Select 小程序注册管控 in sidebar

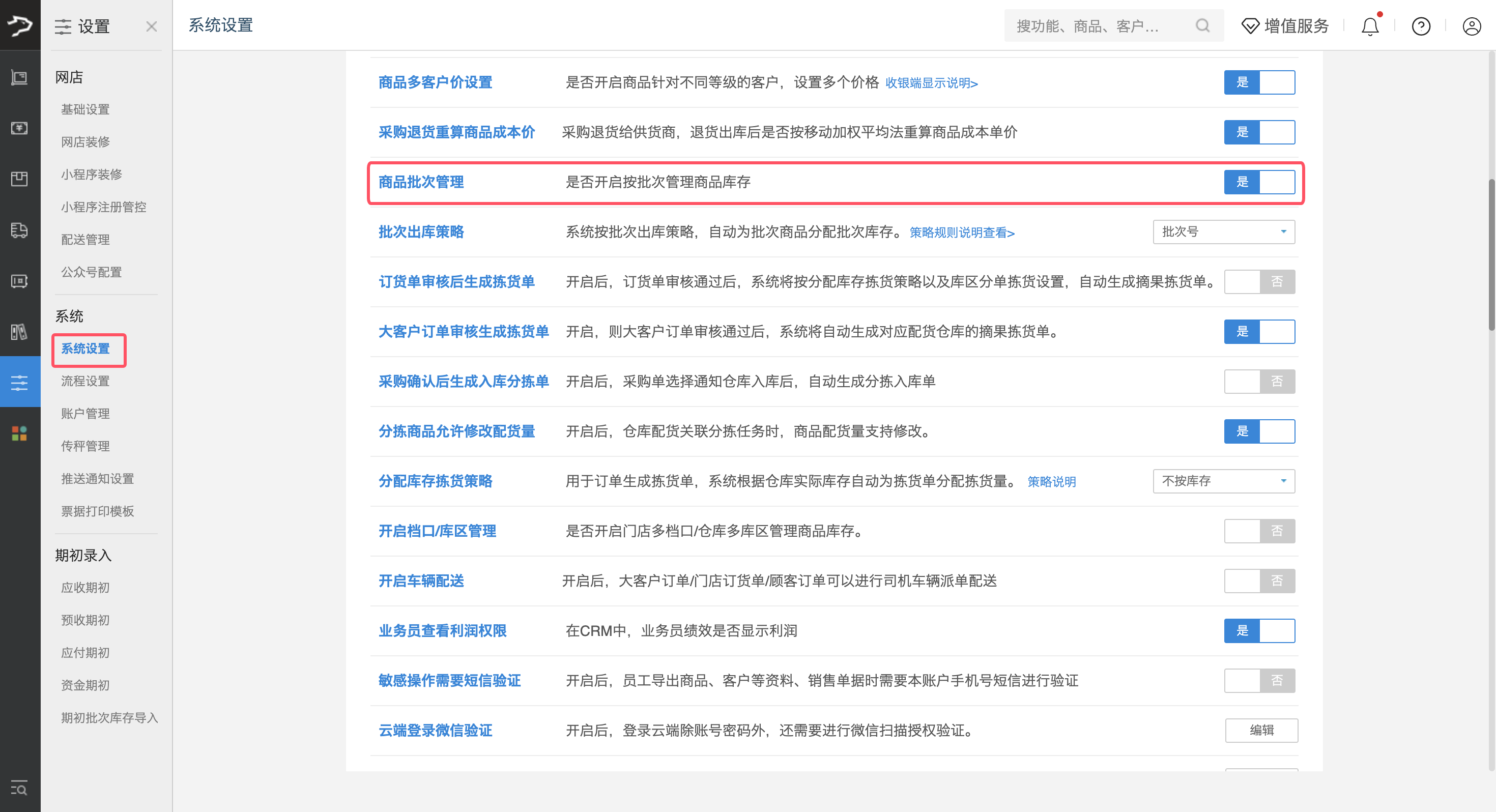pyautogui.click(x=104, y=207)
